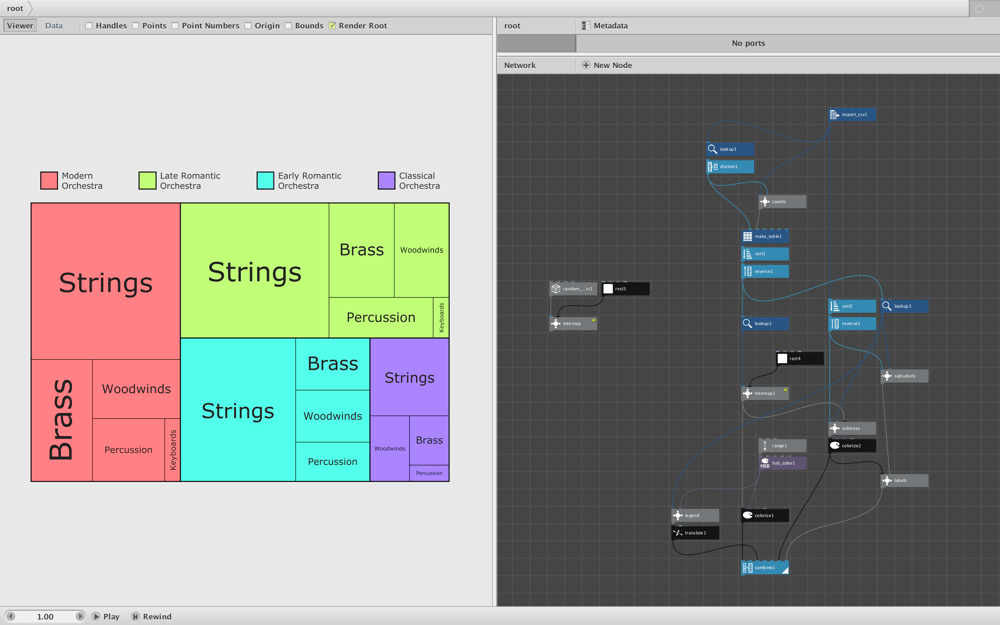
Task: Select the range1 node
Action: [783, 446]
